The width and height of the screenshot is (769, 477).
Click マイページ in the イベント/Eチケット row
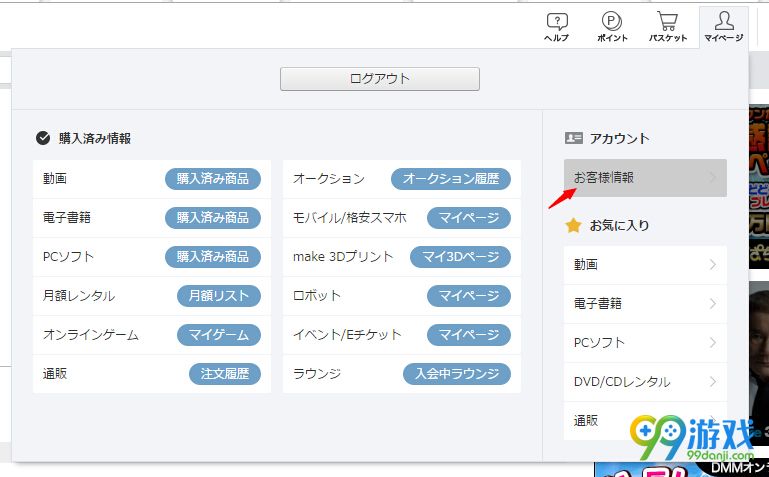(x=469, y=335)
